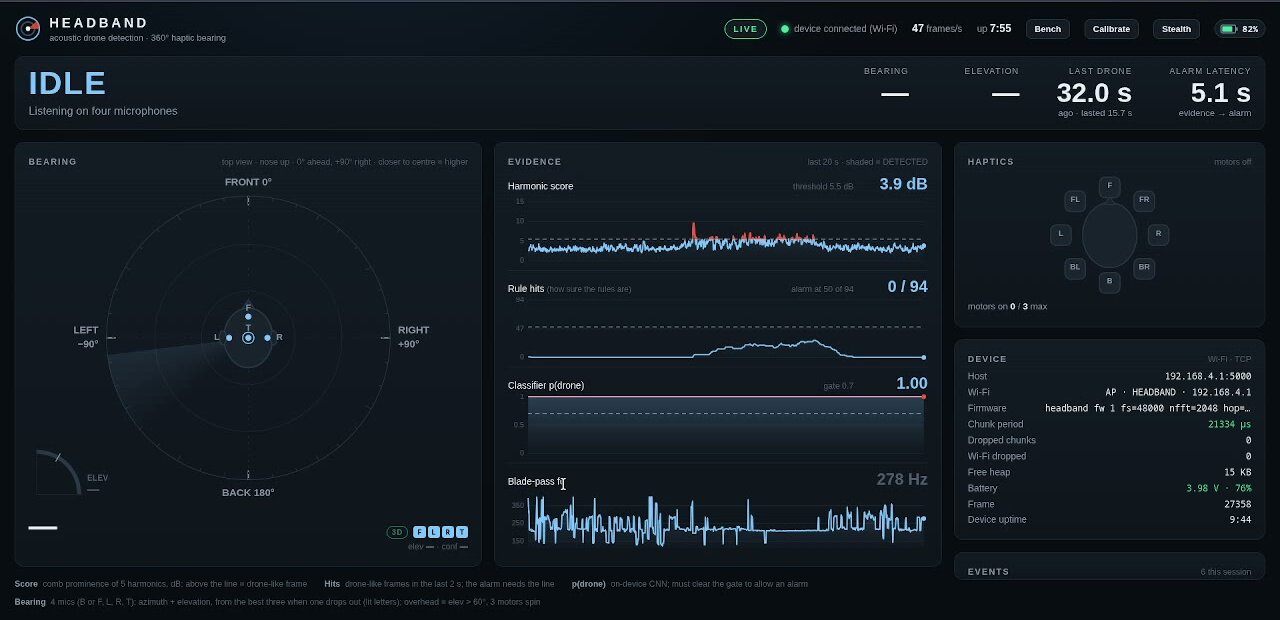Click the centre microphone marker on bearing radar
Image resolution: width=1280 pixels, height=620 pixels.
248,338
